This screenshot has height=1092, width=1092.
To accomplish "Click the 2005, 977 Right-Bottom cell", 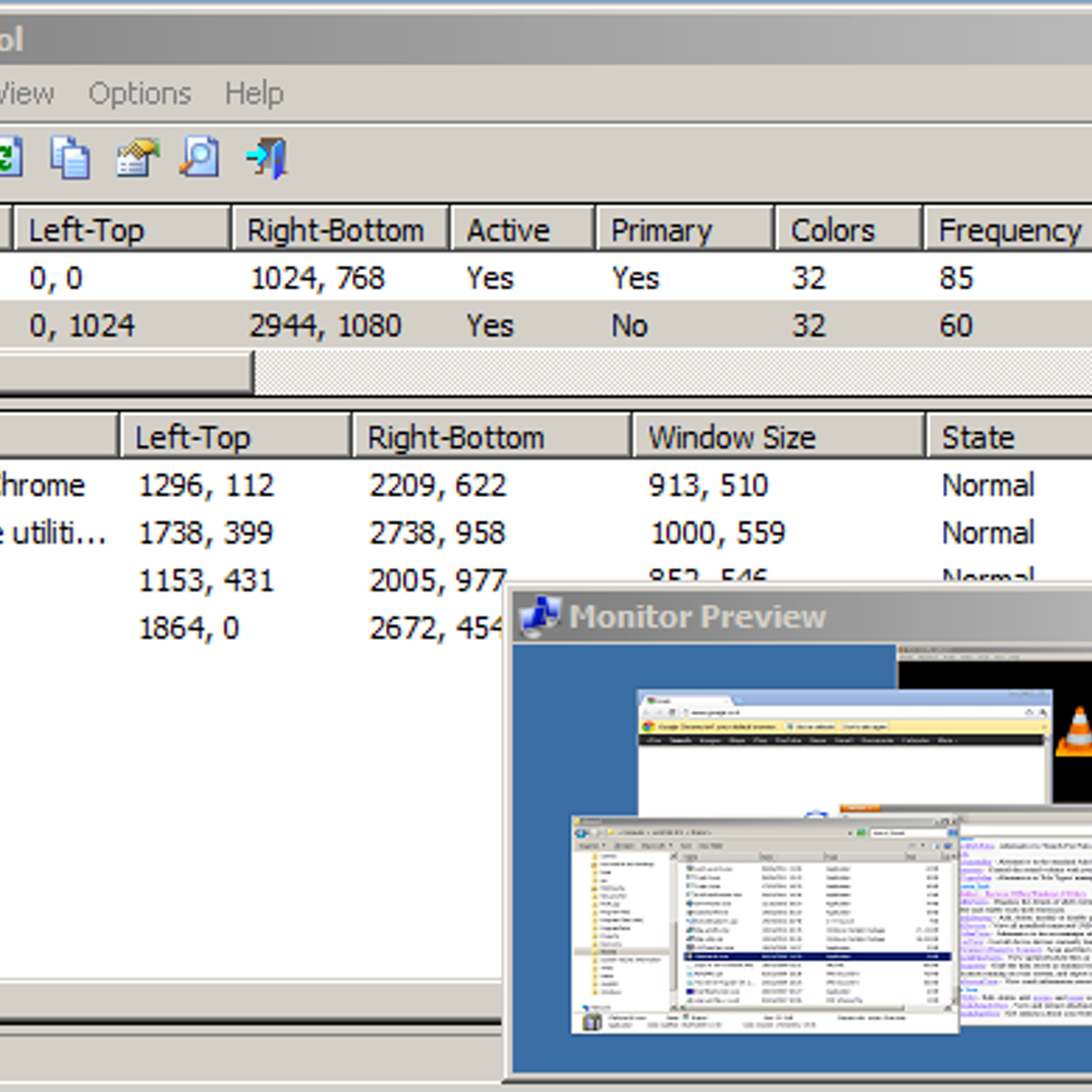I will [438, 580].
